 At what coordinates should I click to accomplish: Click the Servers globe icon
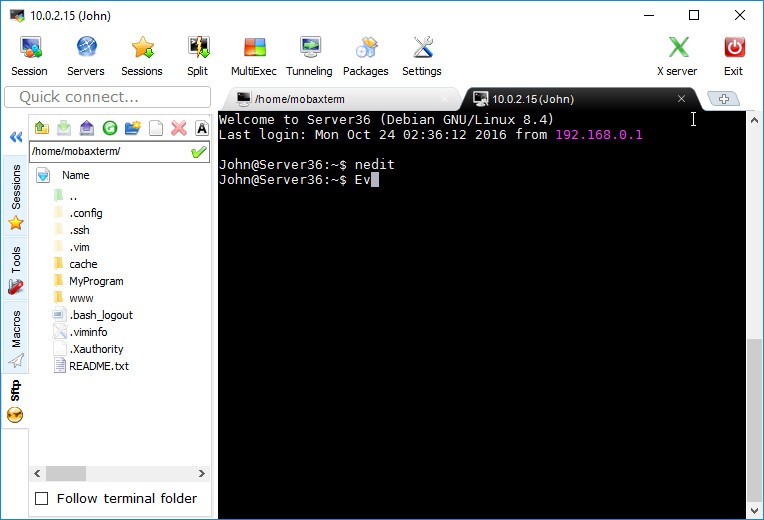[x=86, y=56]
